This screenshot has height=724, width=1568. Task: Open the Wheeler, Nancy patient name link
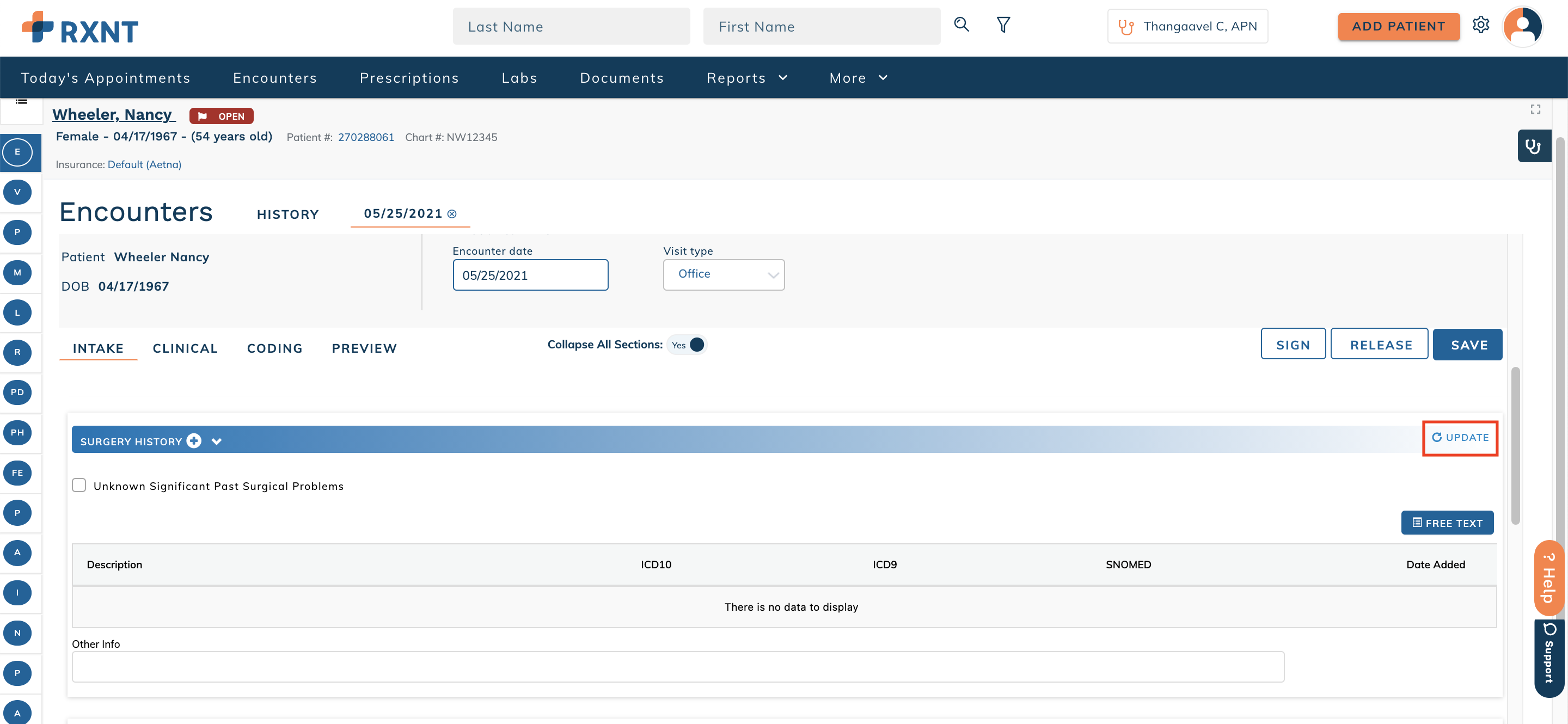pos(113,114)
